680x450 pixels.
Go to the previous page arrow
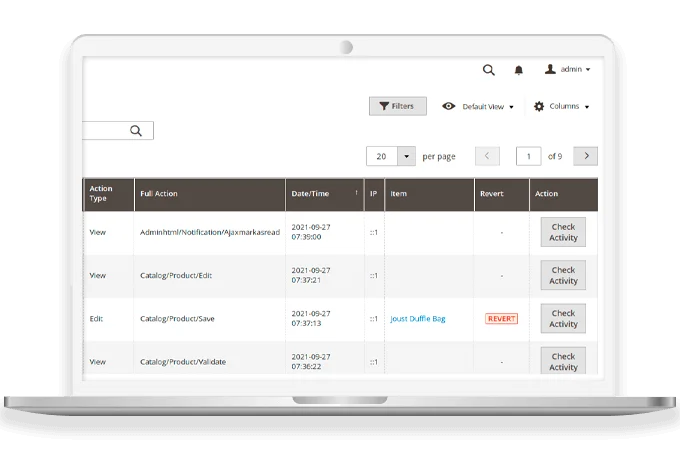tap(487, 156)
